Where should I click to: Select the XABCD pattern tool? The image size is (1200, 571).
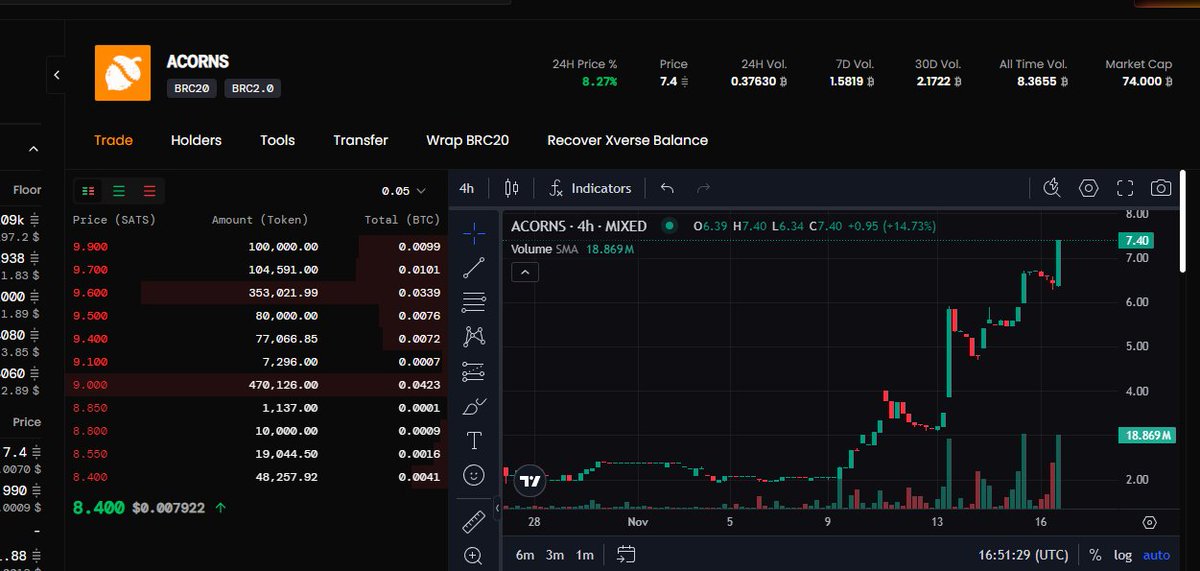[x=474, y=336]
